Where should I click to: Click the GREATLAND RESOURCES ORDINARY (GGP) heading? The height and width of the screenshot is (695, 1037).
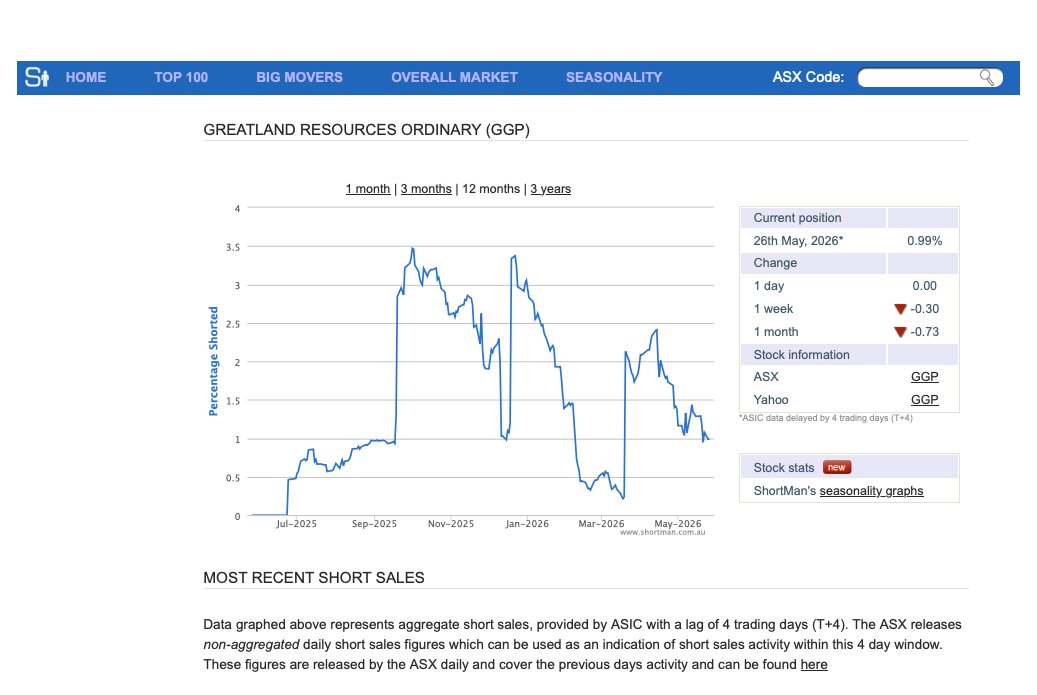366,130
